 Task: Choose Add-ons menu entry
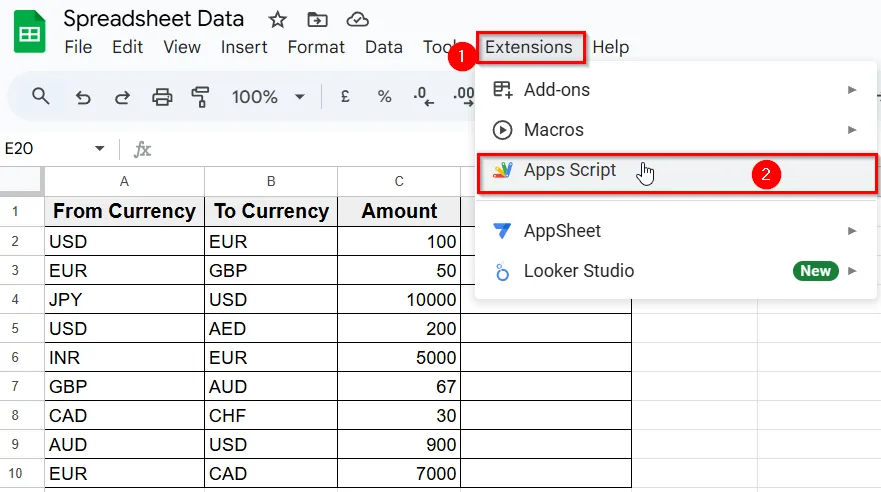click(x=676, y=90)
